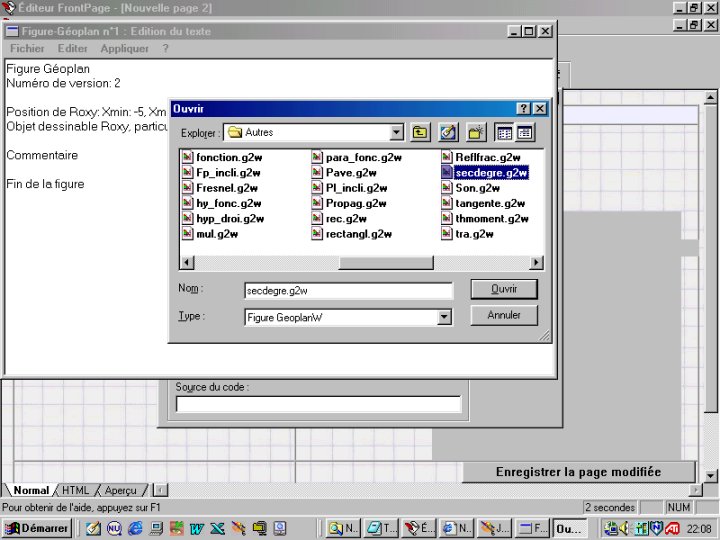Open the Fichier menu in Figure-Géoplan window
This screenshot has width=720, height=540.
(27, 48)
